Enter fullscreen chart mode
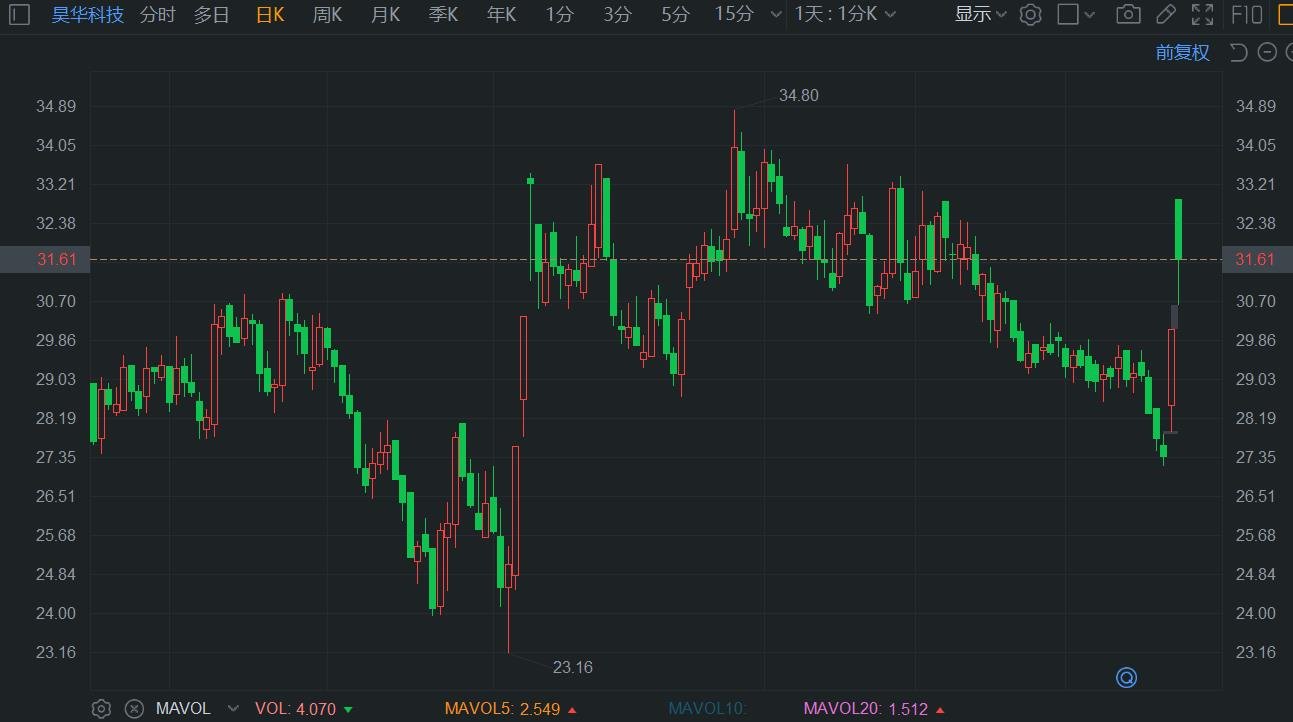The image size is (1293, 722). point(1203,15)
